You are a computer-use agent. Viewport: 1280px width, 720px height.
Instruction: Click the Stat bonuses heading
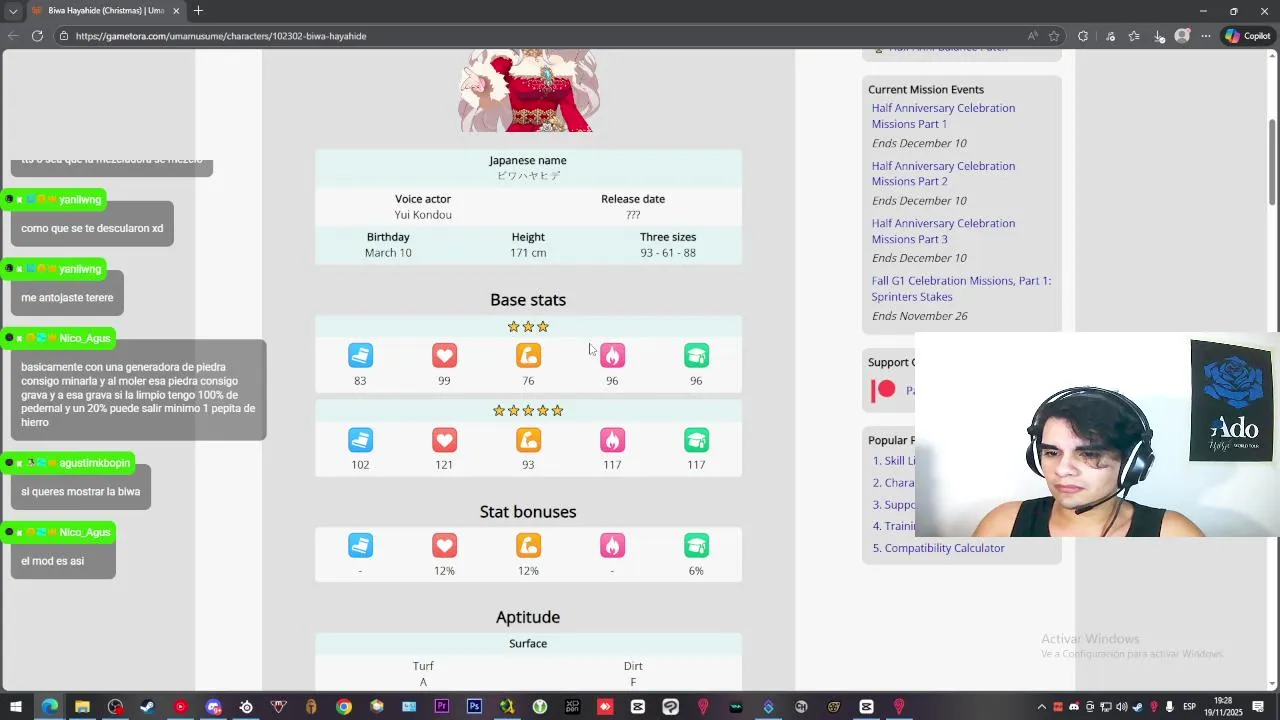528,512
